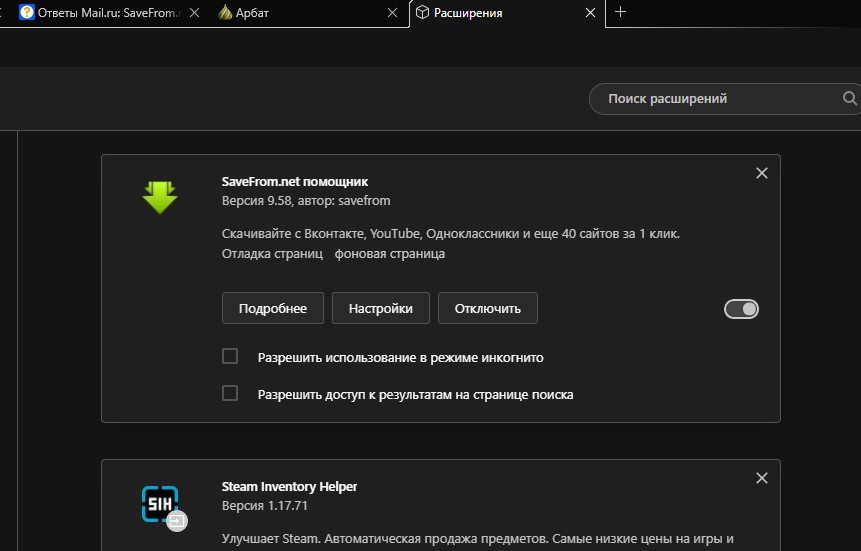861x551 pixels.
Task: Click the Арбат tab favicon
Action: 225,12
